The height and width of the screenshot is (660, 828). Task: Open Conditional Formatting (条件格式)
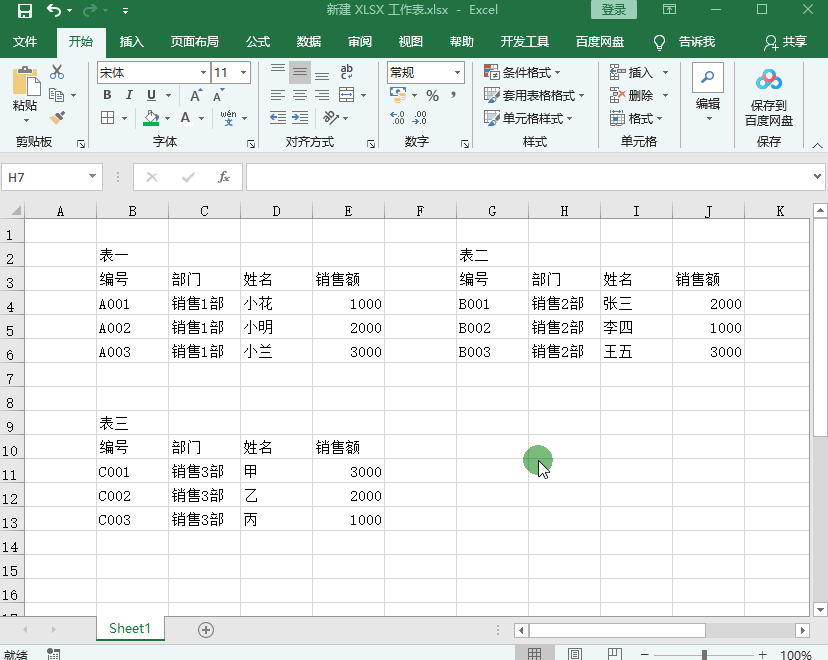coord(520,72)
